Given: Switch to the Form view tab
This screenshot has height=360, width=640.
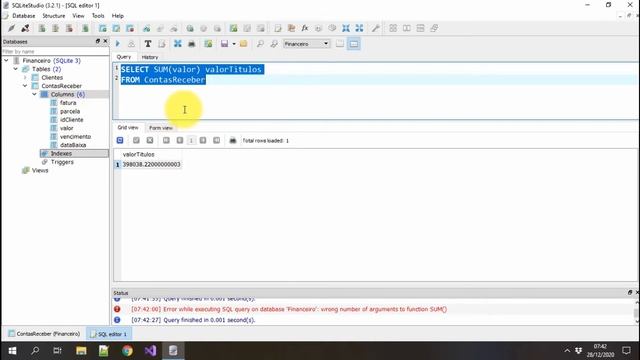Looking at the screenshot, I should tap(161, 128).
